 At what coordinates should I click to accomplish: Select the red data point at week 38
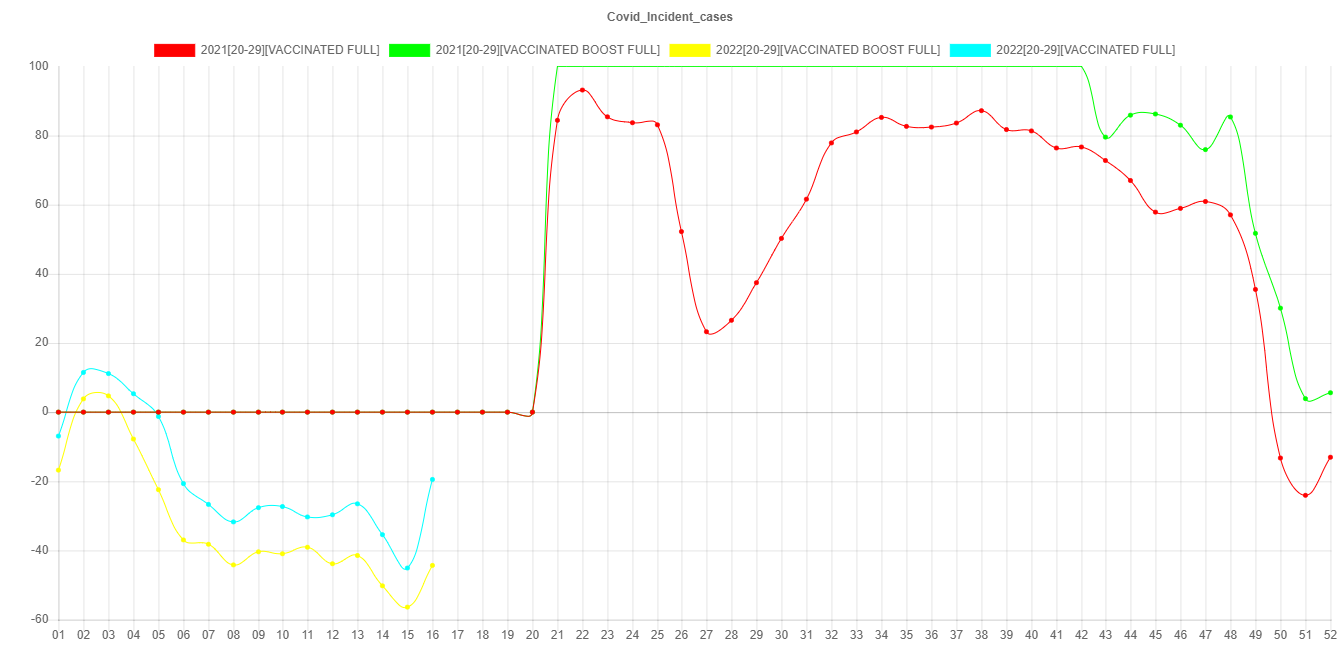click(981, 110)
